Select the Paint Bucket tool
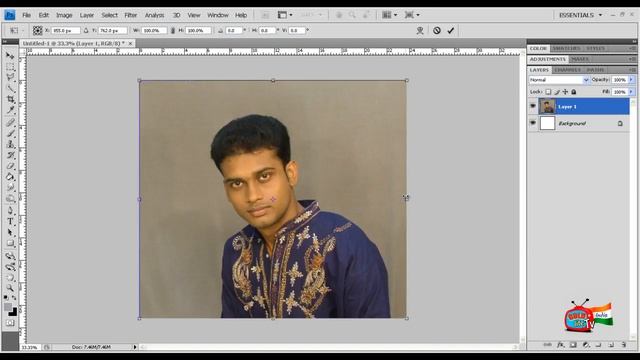 tap(10, 177)
